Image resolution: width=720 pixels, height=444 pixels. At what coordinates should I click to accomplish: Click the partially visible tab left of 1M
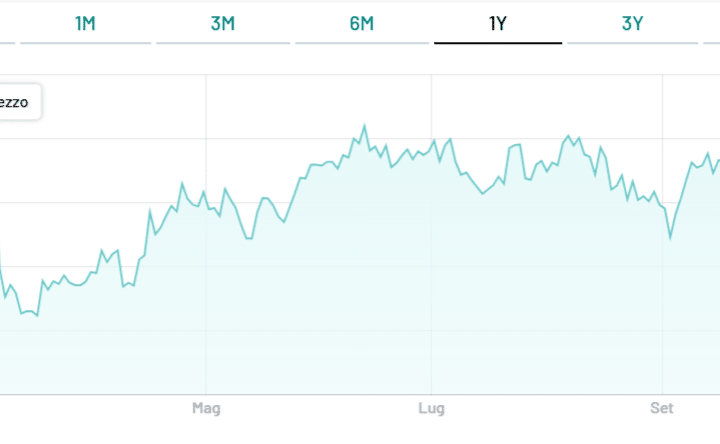[x=6, y=24]
